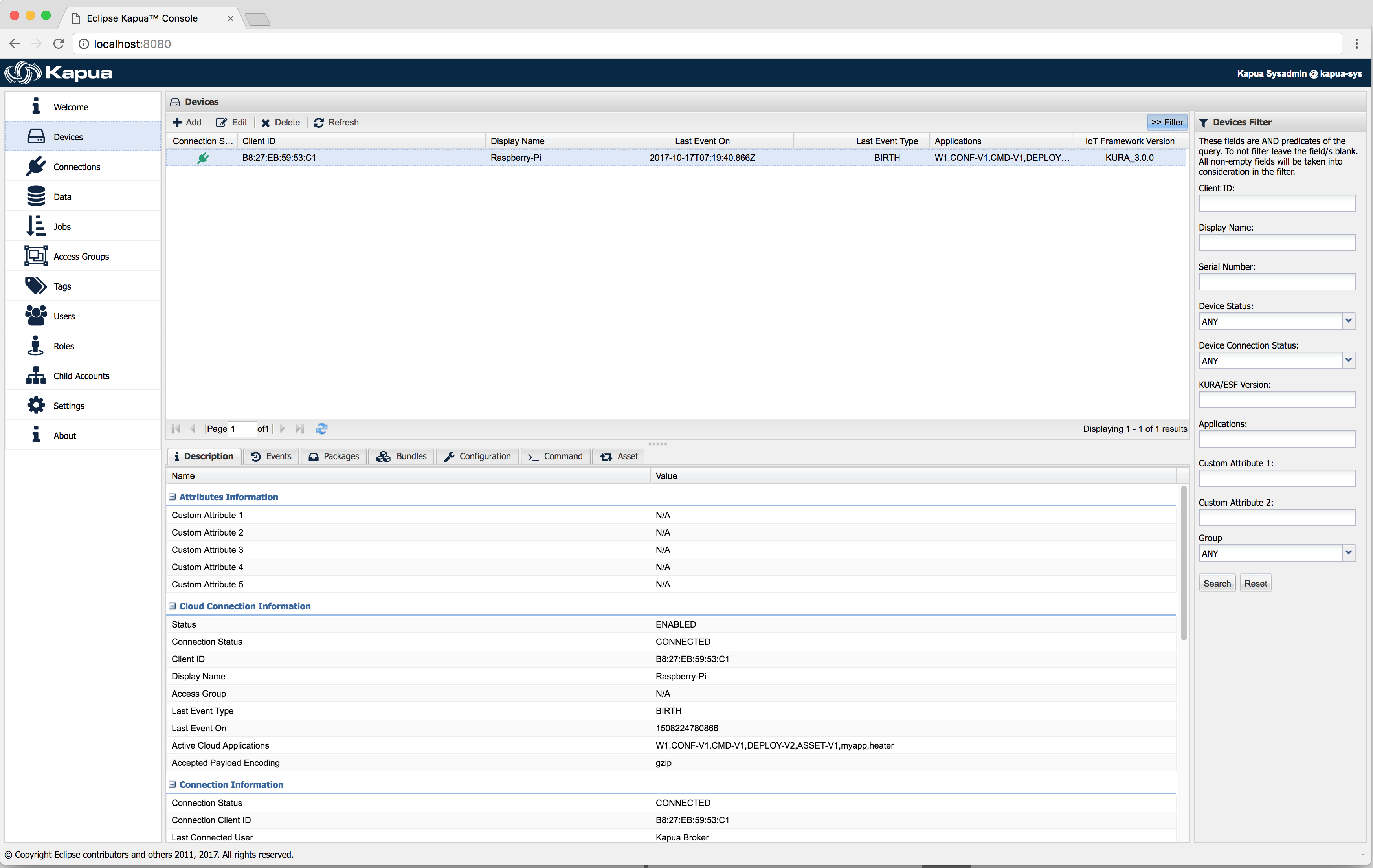
Task: Open the browser menu dots
Action: pyautogui.click(x=1357, y=44)
